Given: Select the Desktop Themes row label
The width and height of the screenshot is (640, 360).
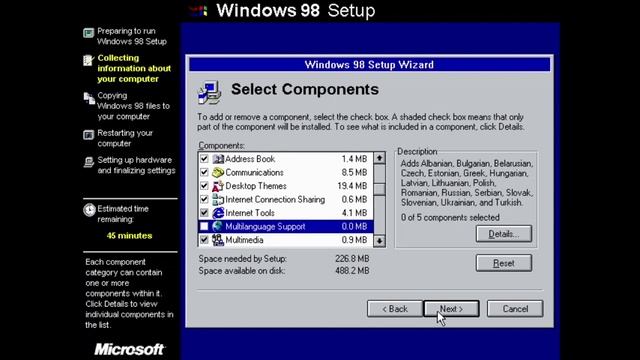Looking at the screenshot, I should coord(256,186).
